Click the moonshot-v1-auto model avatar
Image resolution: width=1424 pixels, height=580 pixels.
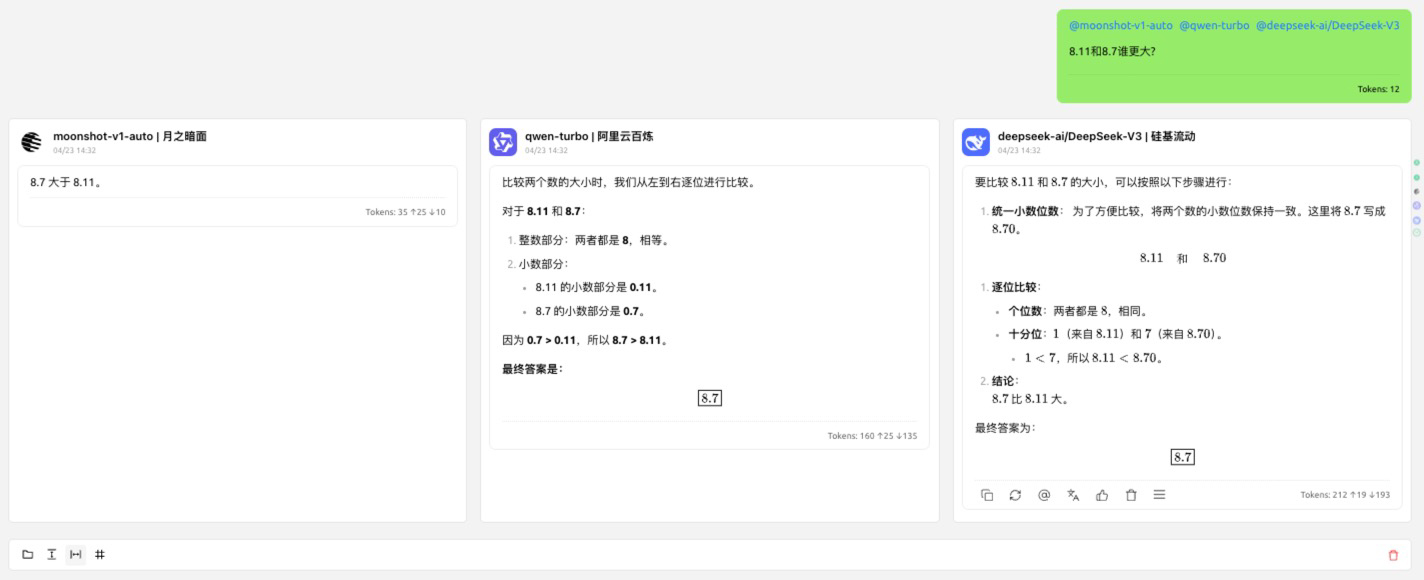click(x=31, y=142)
